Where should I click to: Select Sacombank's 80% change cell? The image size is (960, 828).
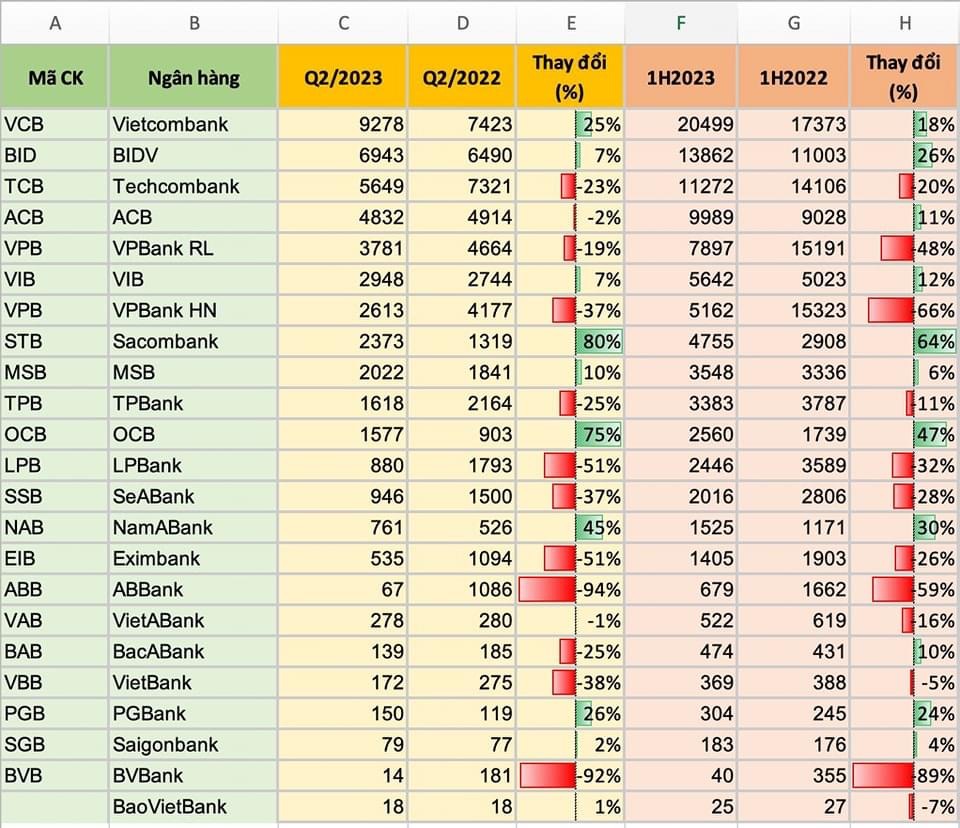(570, 341)
